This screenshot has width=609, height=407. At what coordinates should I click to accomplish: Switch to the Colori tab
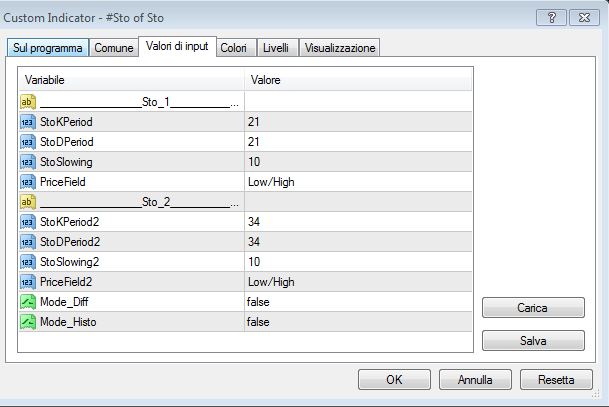pyautogui.click(x=233, y=48)
